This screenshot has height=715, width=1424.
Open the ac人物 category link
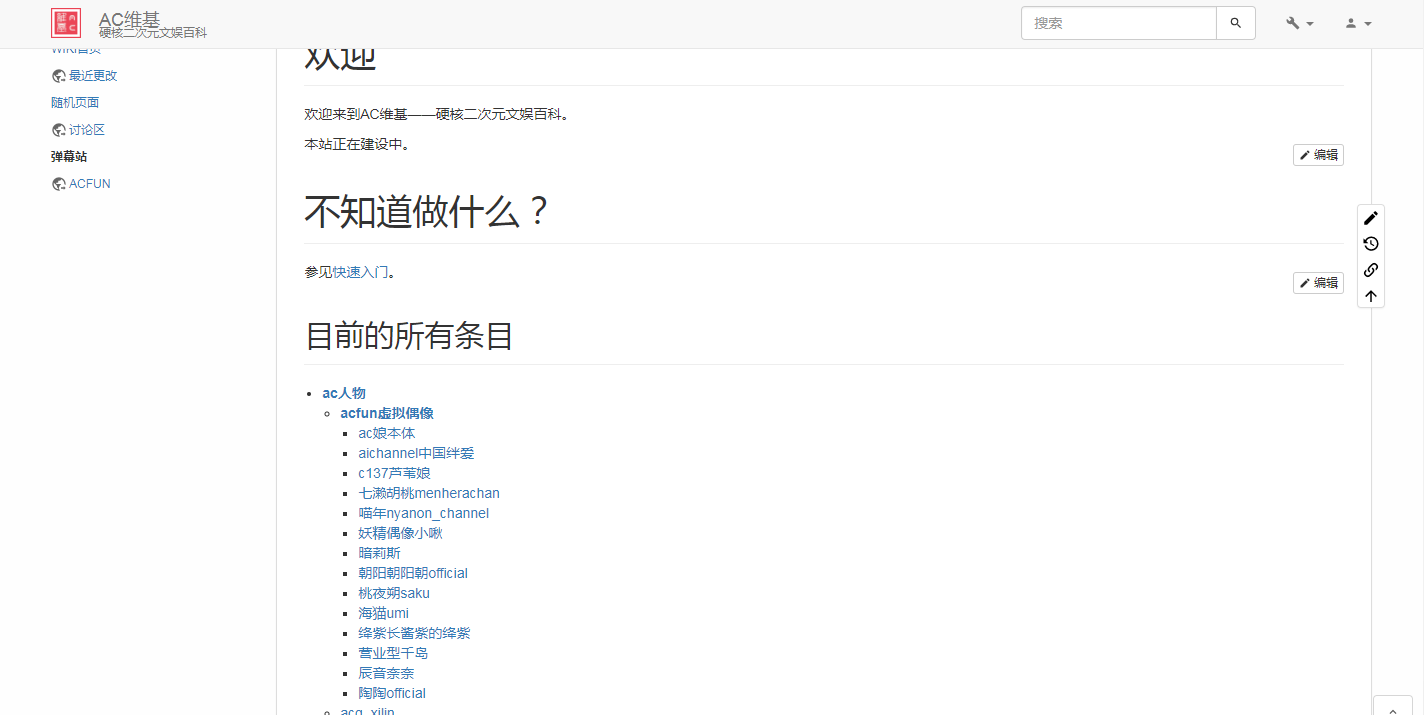pos(344,393)
